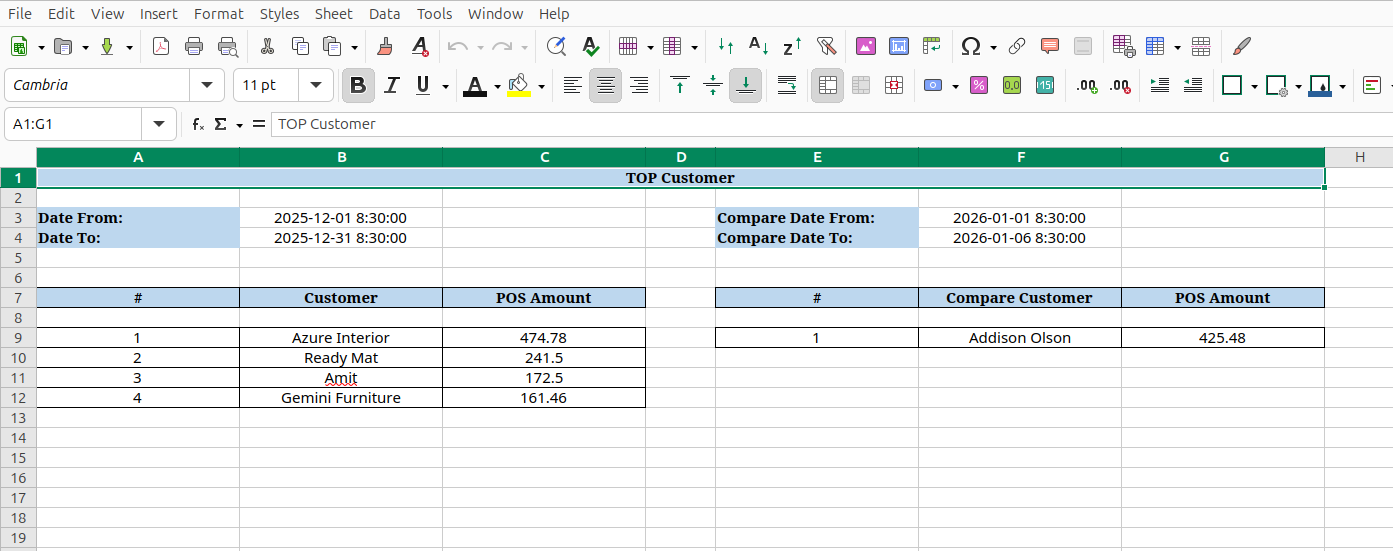Center cell content vertically

[x=713, y=86]
